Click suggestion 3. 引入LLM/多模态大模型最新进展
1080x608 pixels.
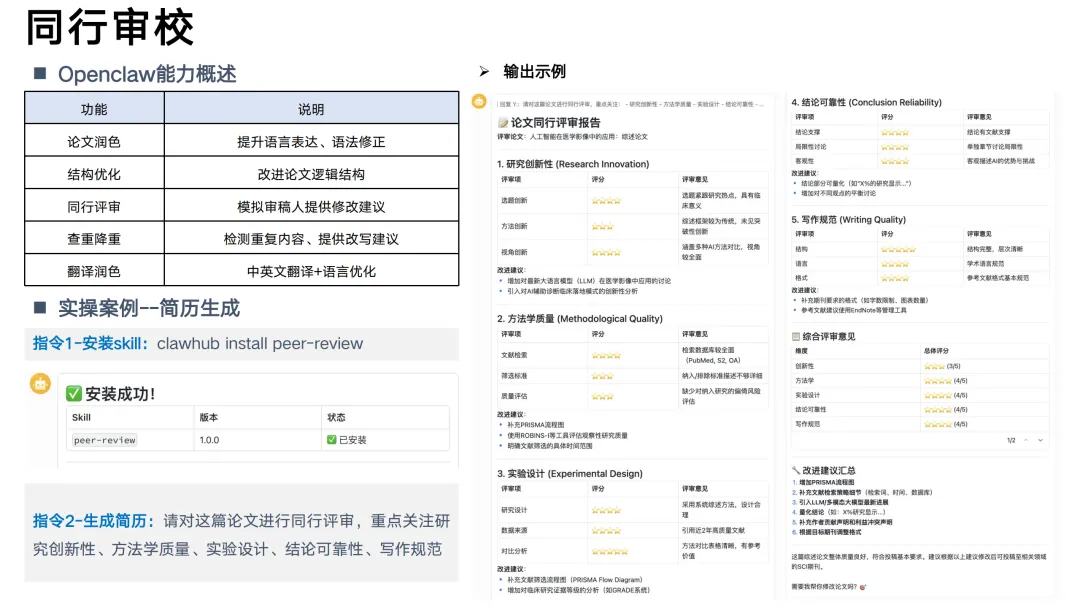[x=840, y=503]
